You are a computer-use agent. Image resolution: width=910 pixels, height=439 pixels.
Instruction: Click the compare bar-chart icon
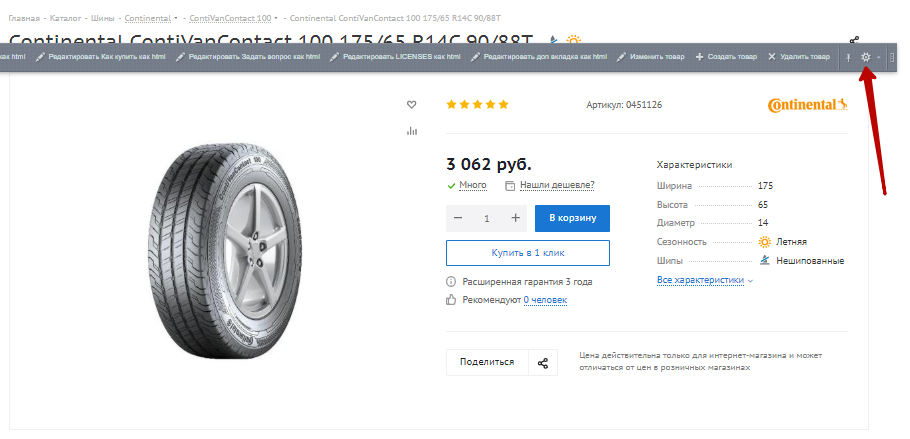tap(412, 131)
